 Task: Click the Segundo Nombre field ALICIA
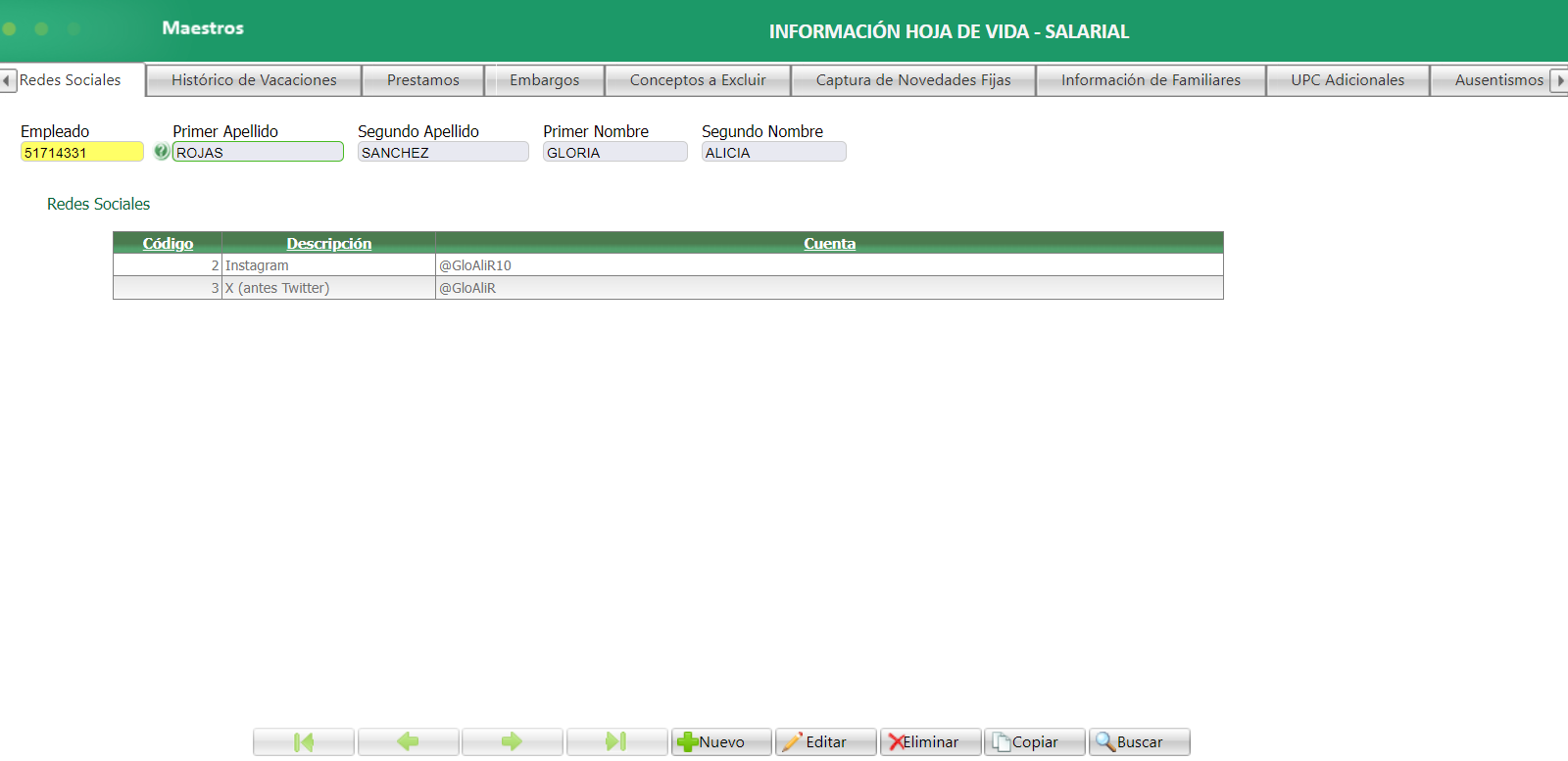click(x=774, y=152)
